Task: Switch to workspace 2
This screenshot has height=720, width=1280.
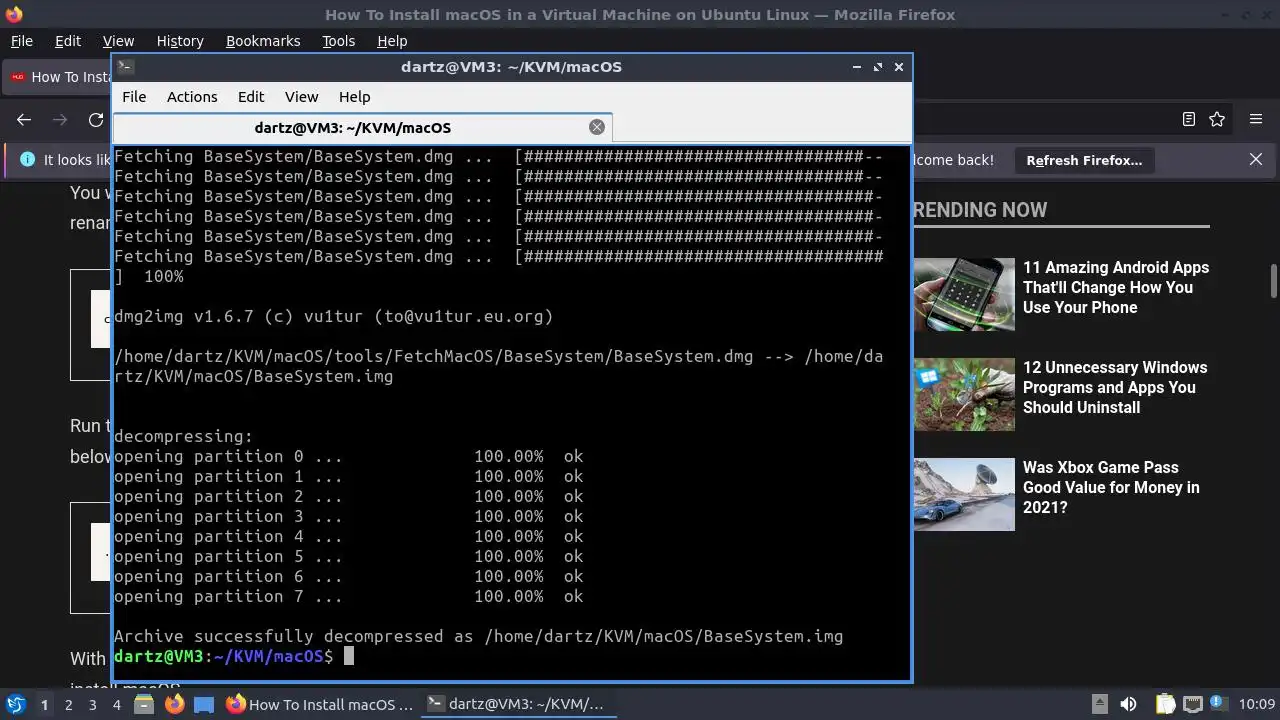Action: 68,705
